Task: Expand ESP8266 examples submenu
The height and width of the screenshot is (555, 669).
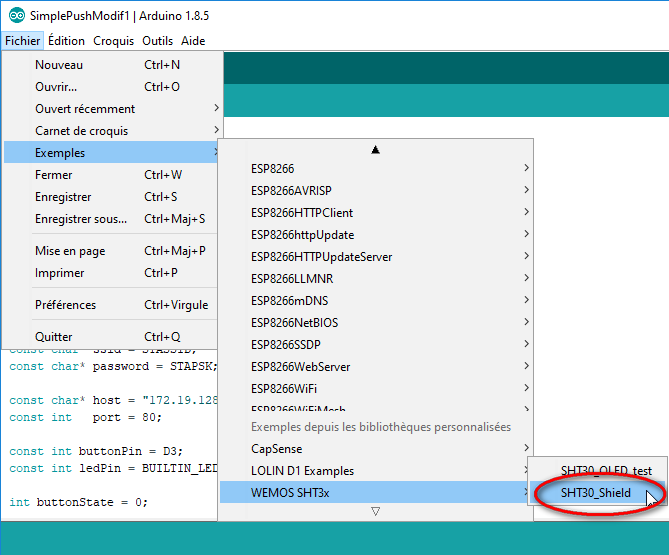Action: tap(376, 169)
